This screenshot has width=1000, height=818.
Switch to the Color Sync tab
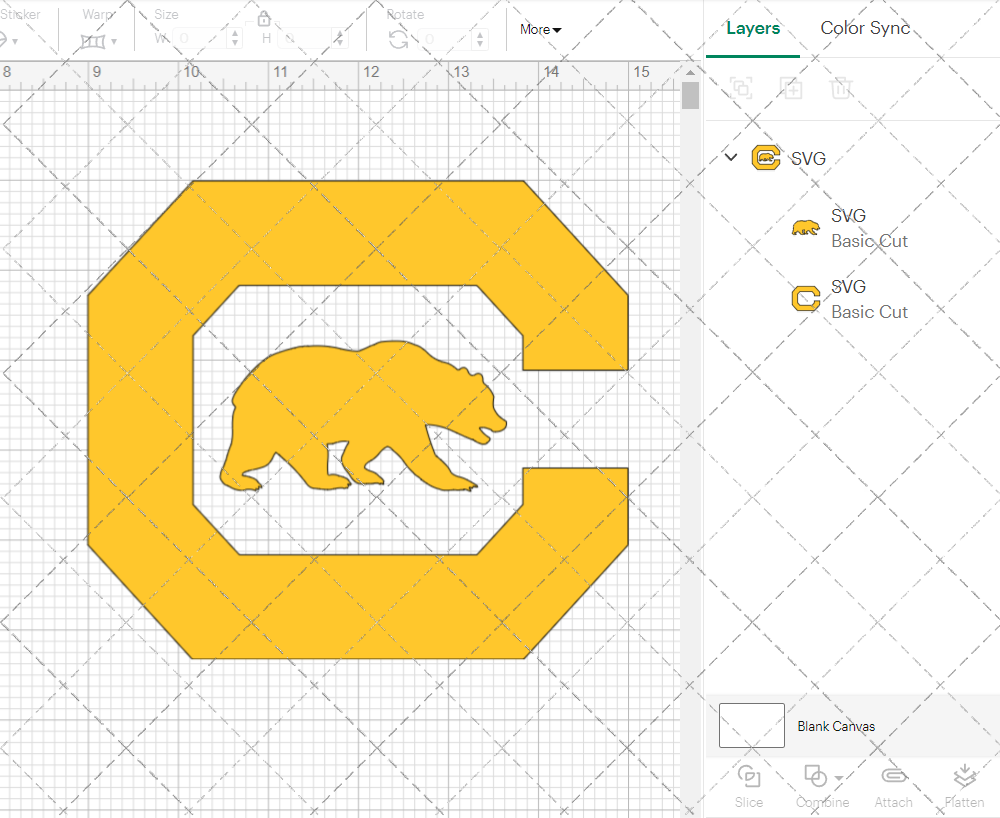864,28
